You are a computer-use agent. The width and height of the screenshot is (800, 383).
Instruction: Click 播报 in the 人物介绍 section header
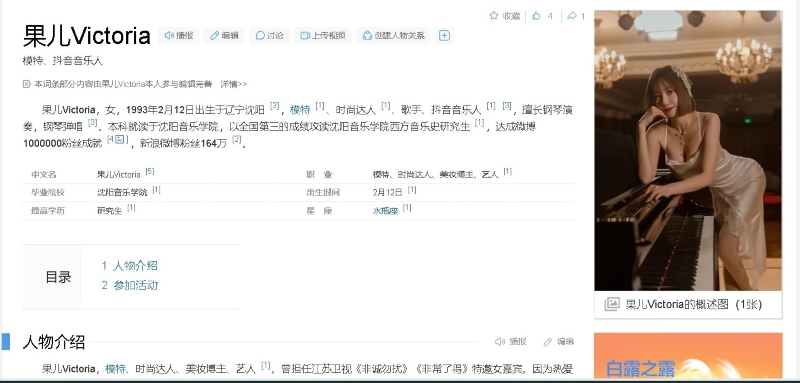pos(511,342)
